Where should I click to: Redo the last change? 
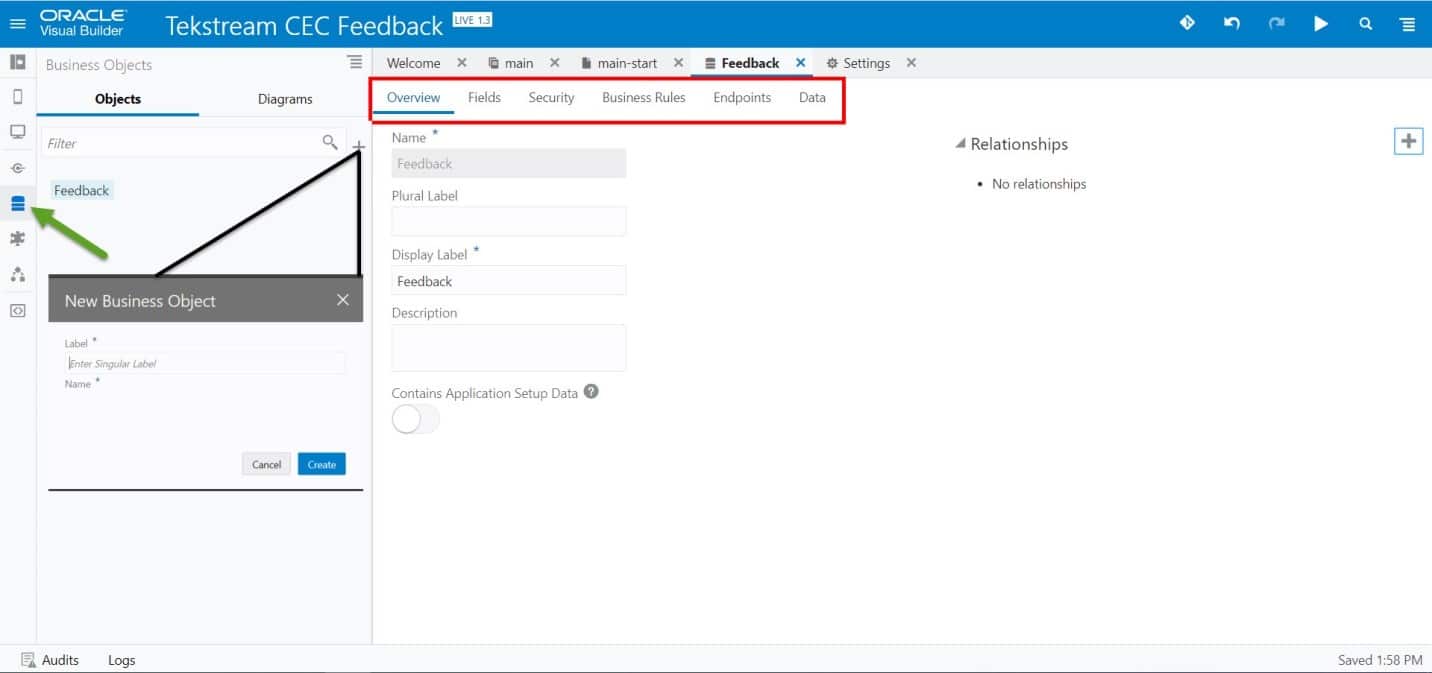1276,23
